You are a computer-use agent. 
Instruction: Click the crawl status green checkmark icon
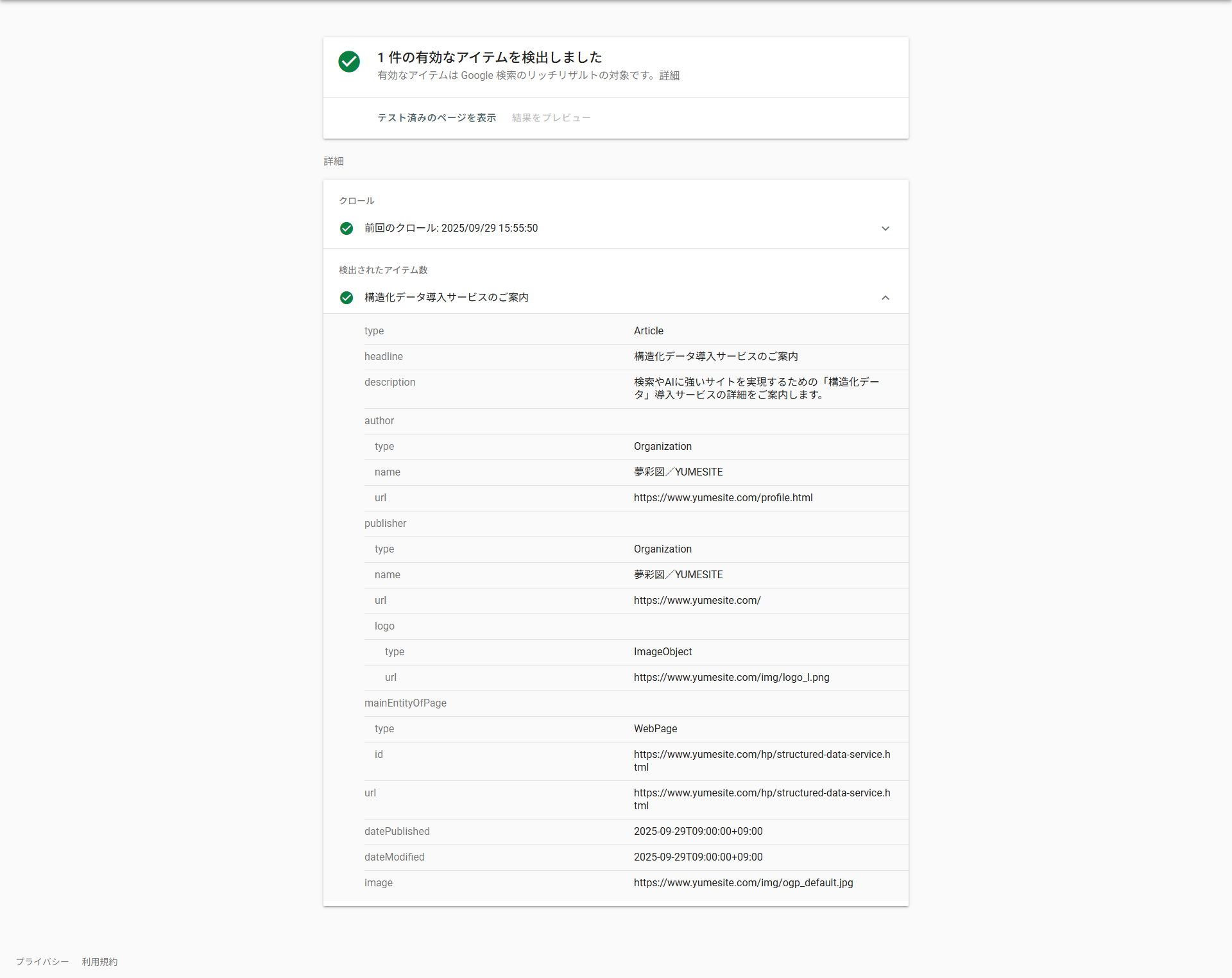tap(346, 228)
